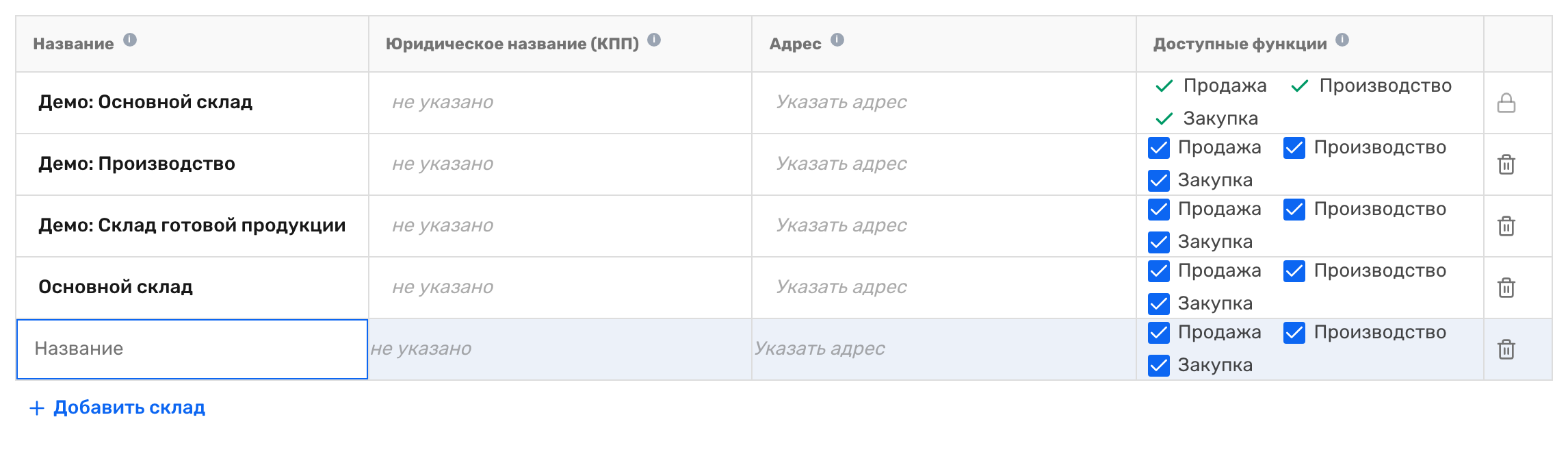1568x452 pixels.
Task: Click the info icon next to Название header
Action: coord(130,40)
